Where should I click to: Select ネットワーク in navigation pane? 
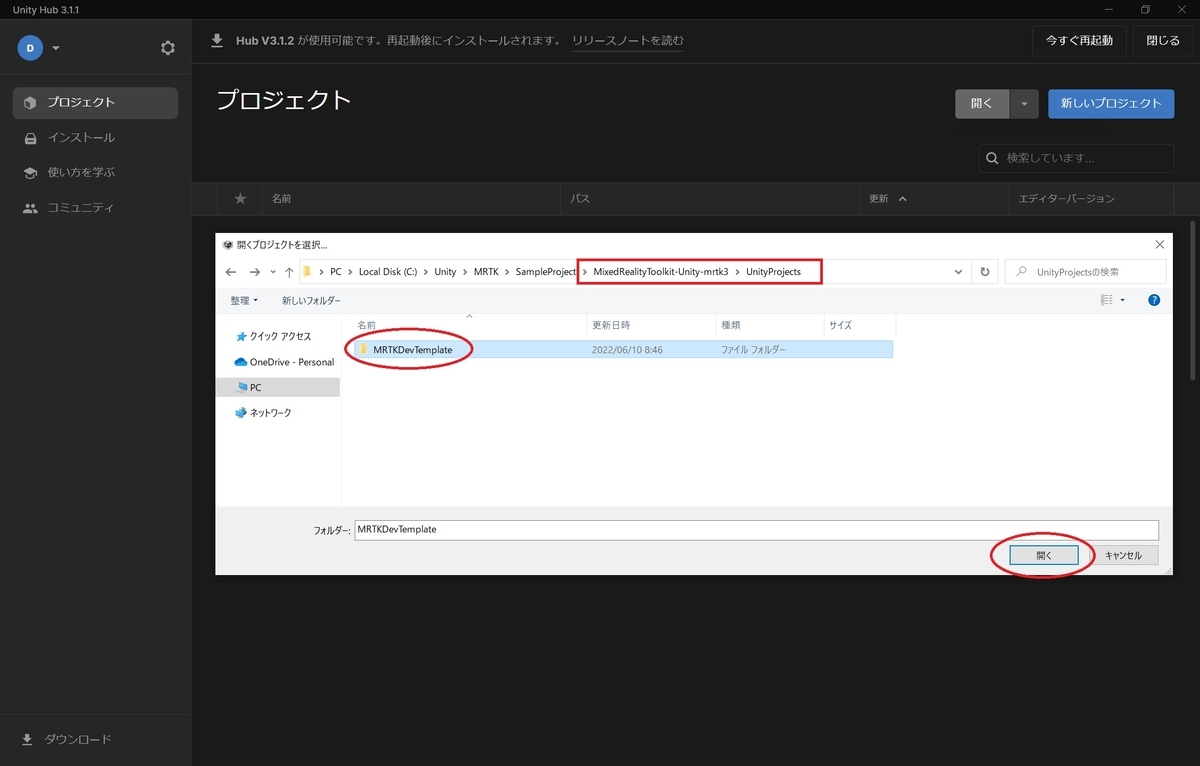pyautogui.click(x=263, y=412)
